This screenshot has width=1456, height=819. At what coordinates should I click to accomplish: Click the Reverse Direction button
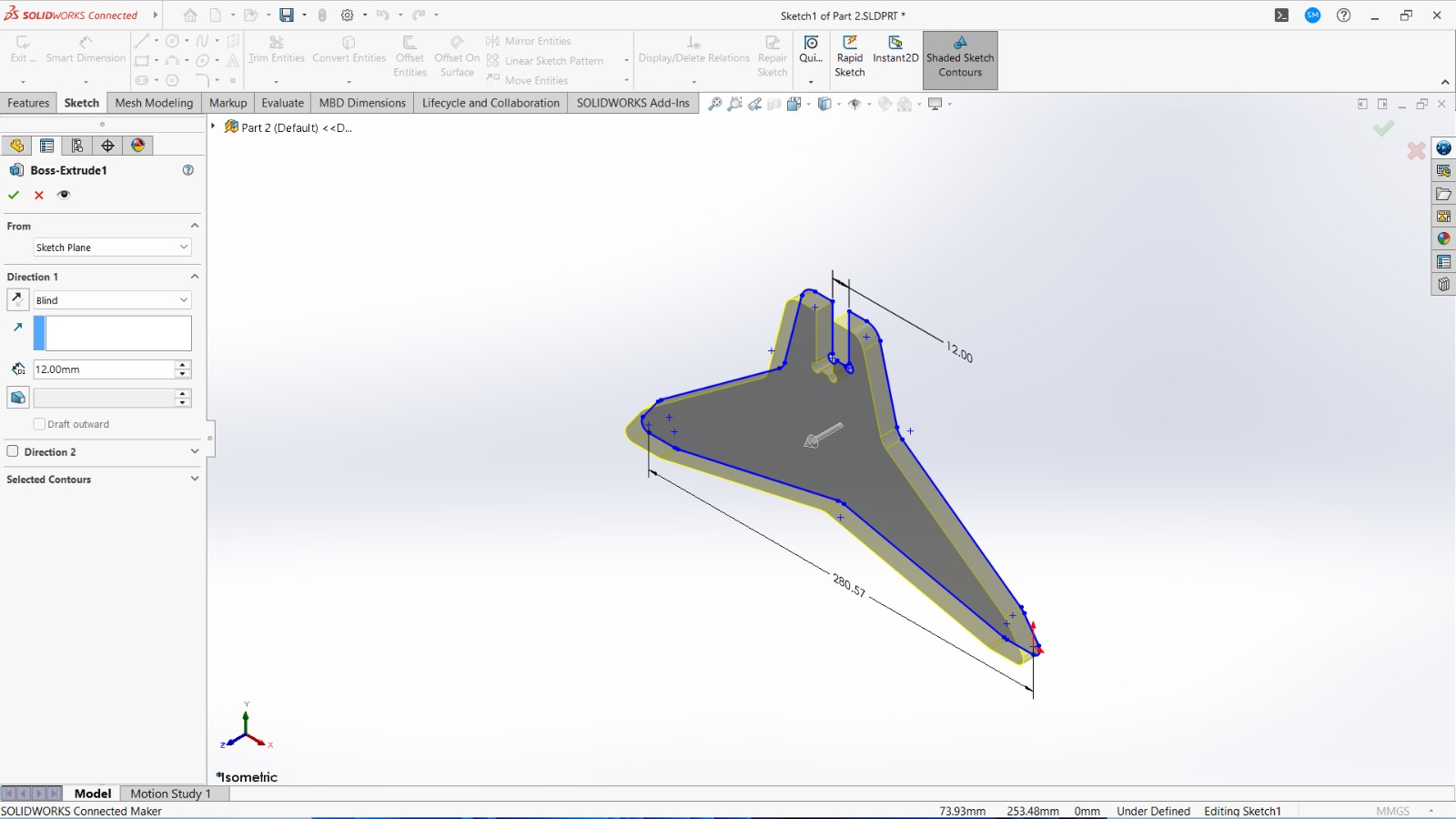[x=17, y=299]
